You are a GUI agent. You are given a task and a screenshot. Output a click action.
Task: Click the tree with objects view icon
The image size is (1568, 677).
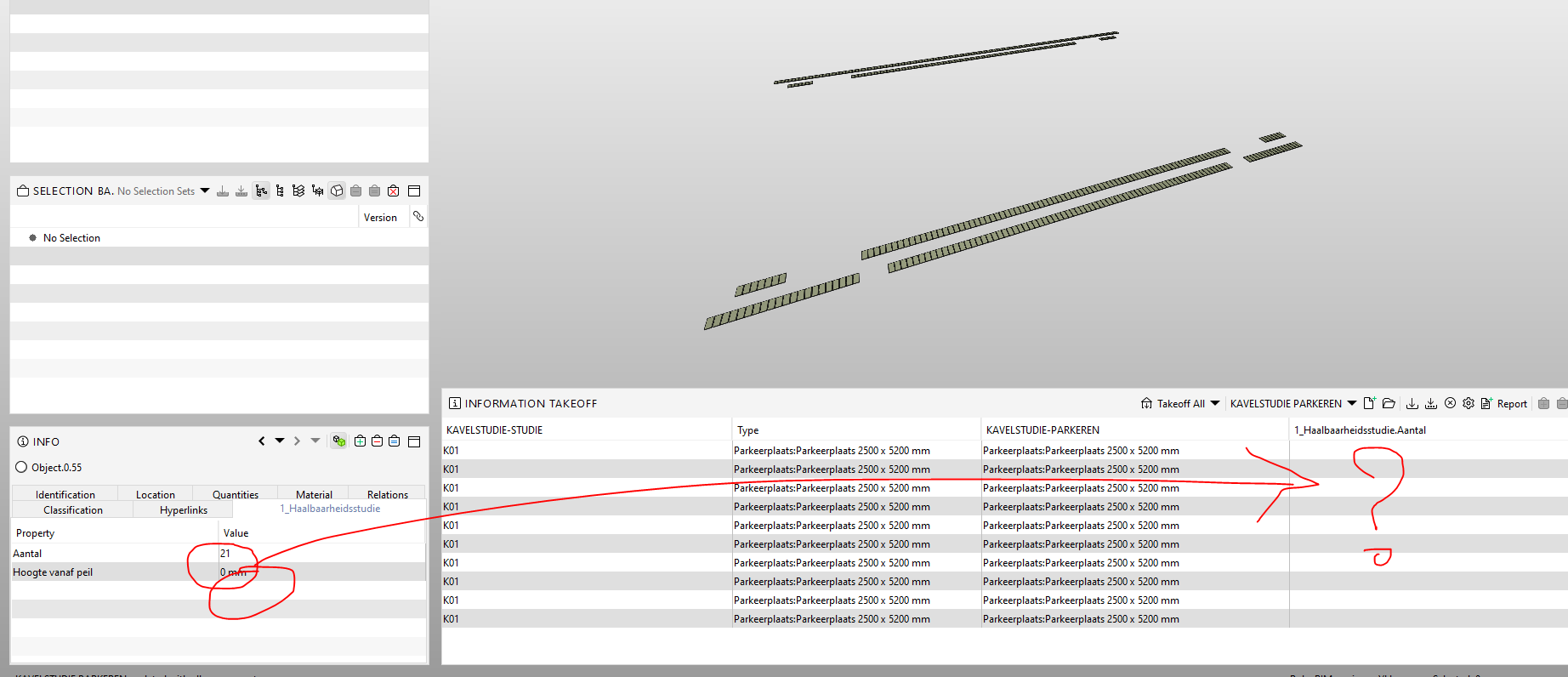(x=317, y=191)
